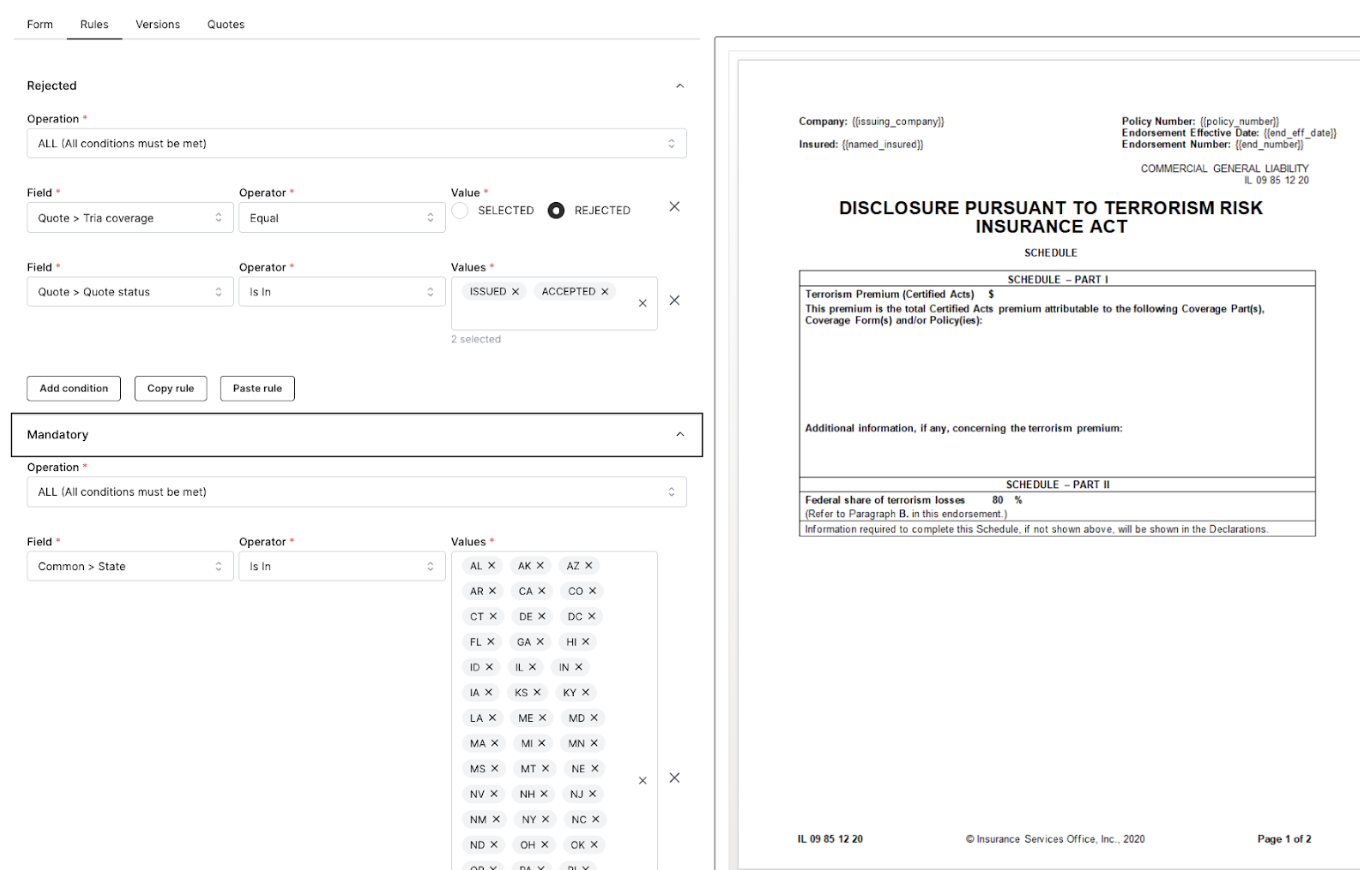
Task: Open the Equal operator dropdown
Action: [342, 217]
